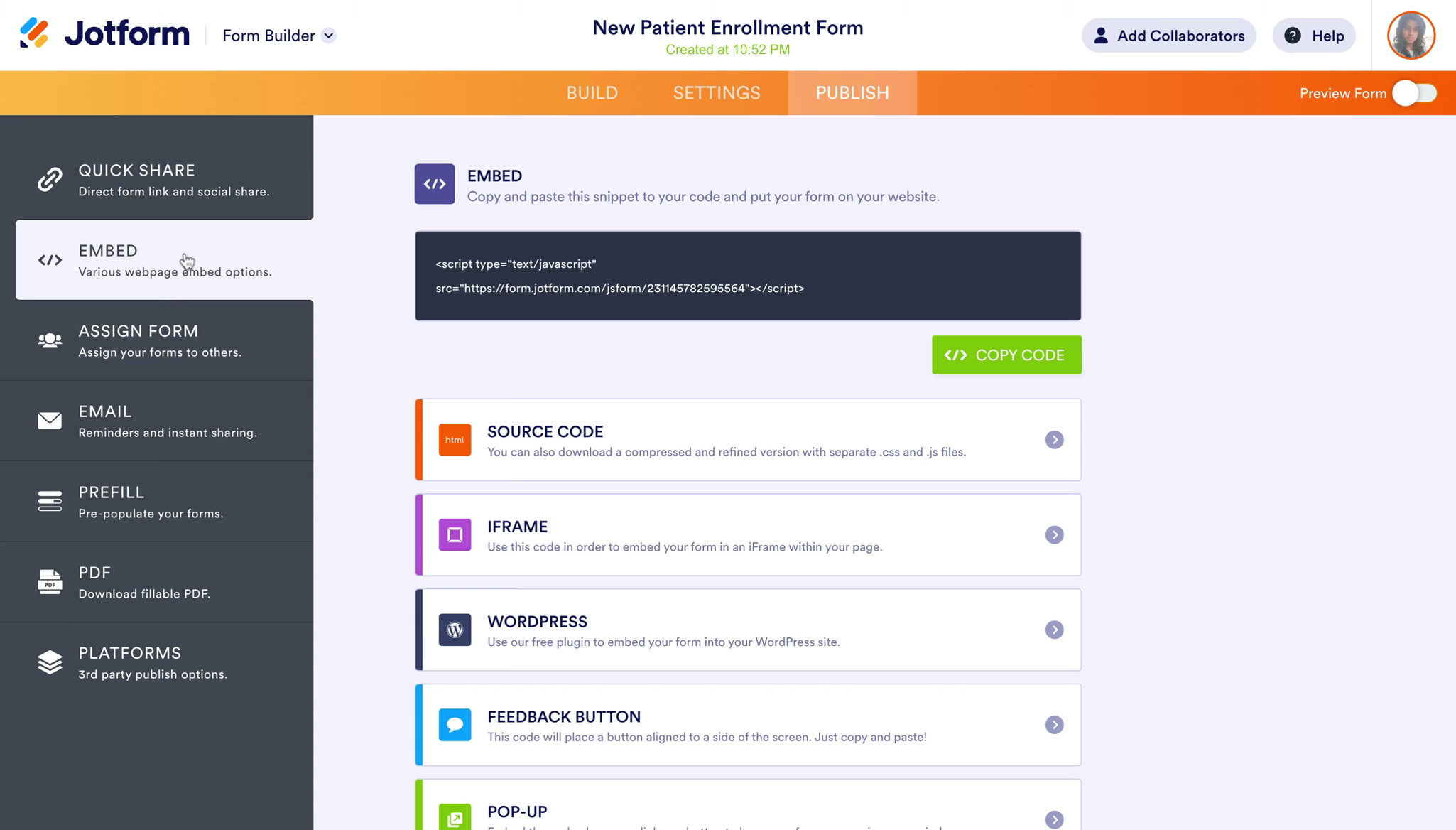Click the PDF file icon
This screenshot has width=1456, height=830.
[x=50, y=581]
